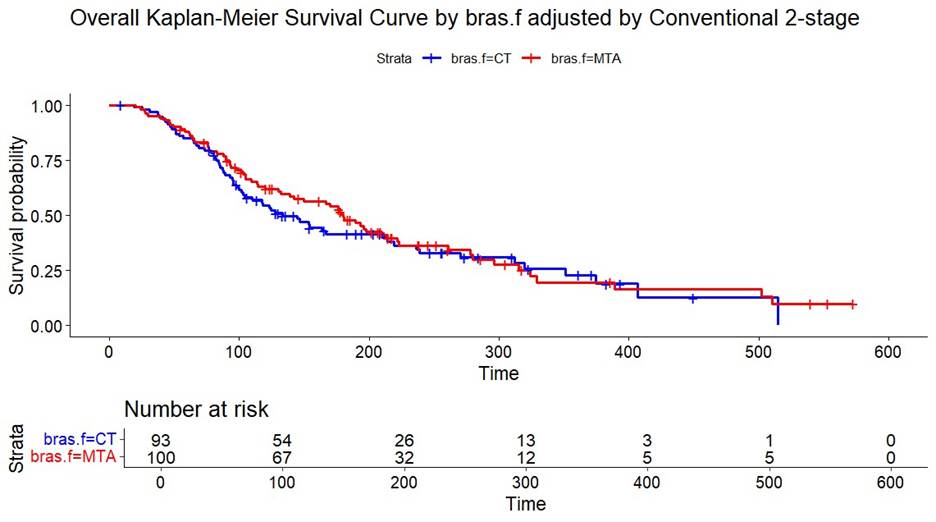936x522 pixels.
Task: Click the 0.50 tick on survival axis
Action: click(49, 216)
